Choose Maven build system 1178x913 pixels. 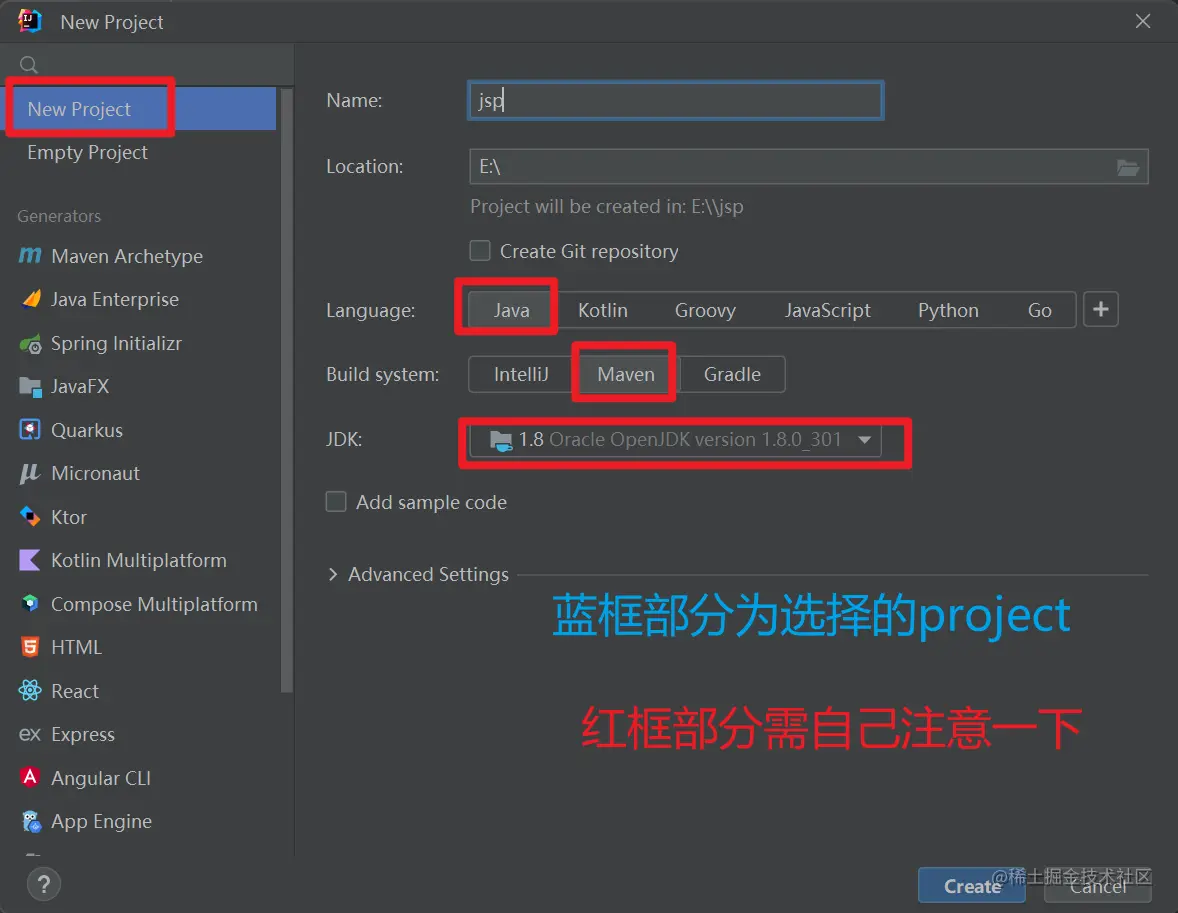[626, 374]
